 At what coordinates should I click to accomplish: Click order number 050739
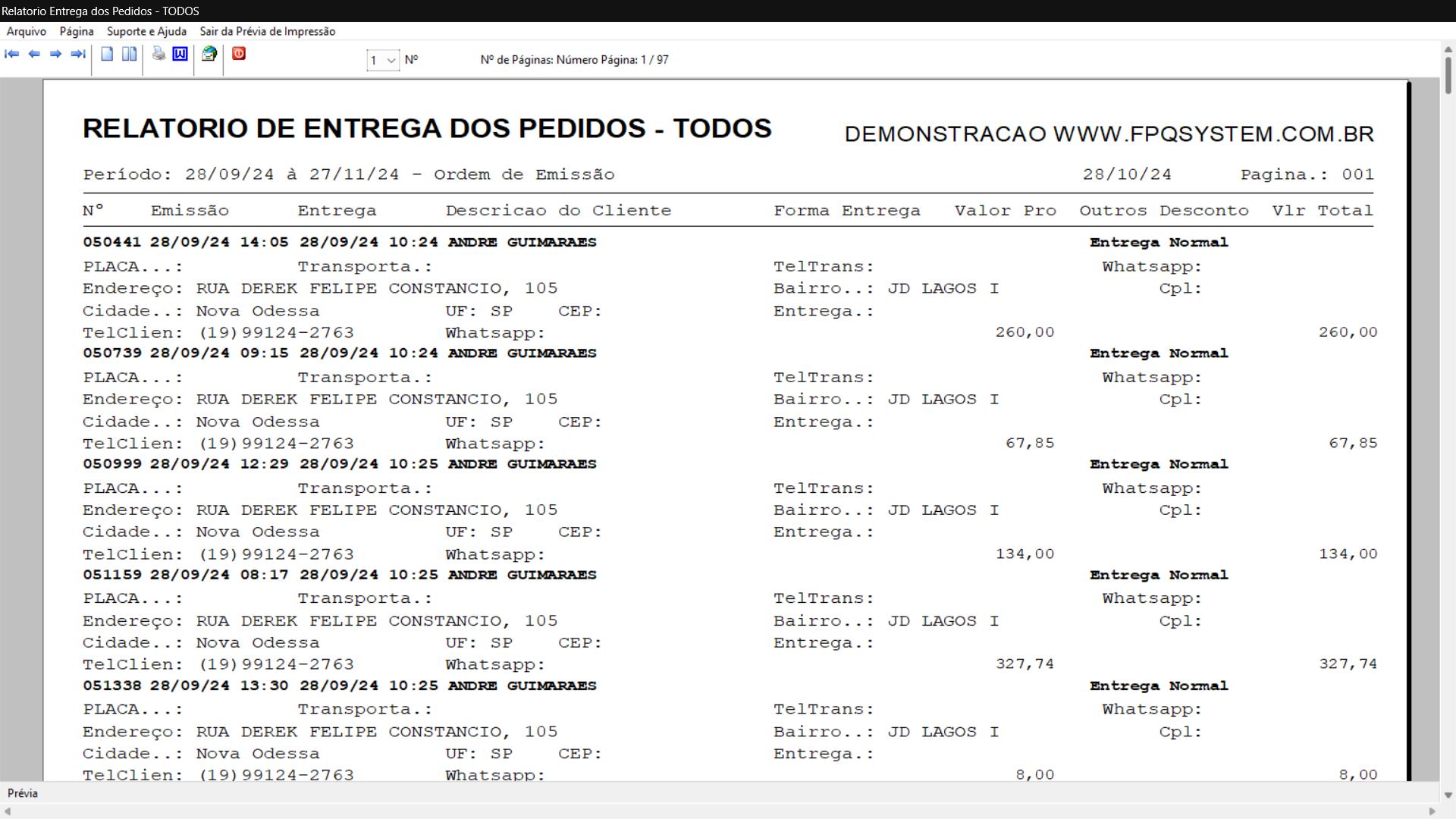click(x=111, y=353)
